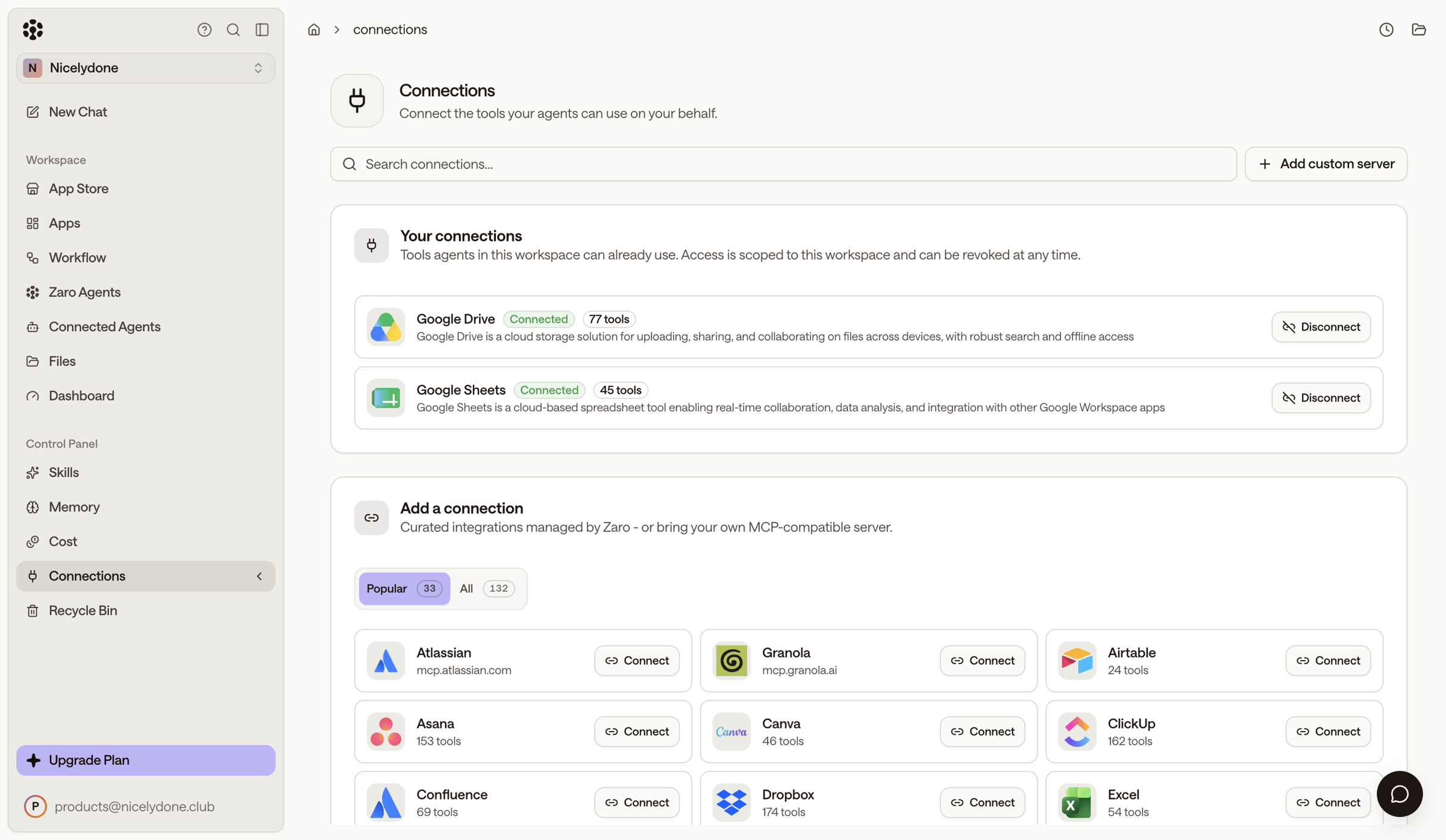Connect ClickUp integration
This screenshot has height=840, width=1446.
click(1329, 732)
